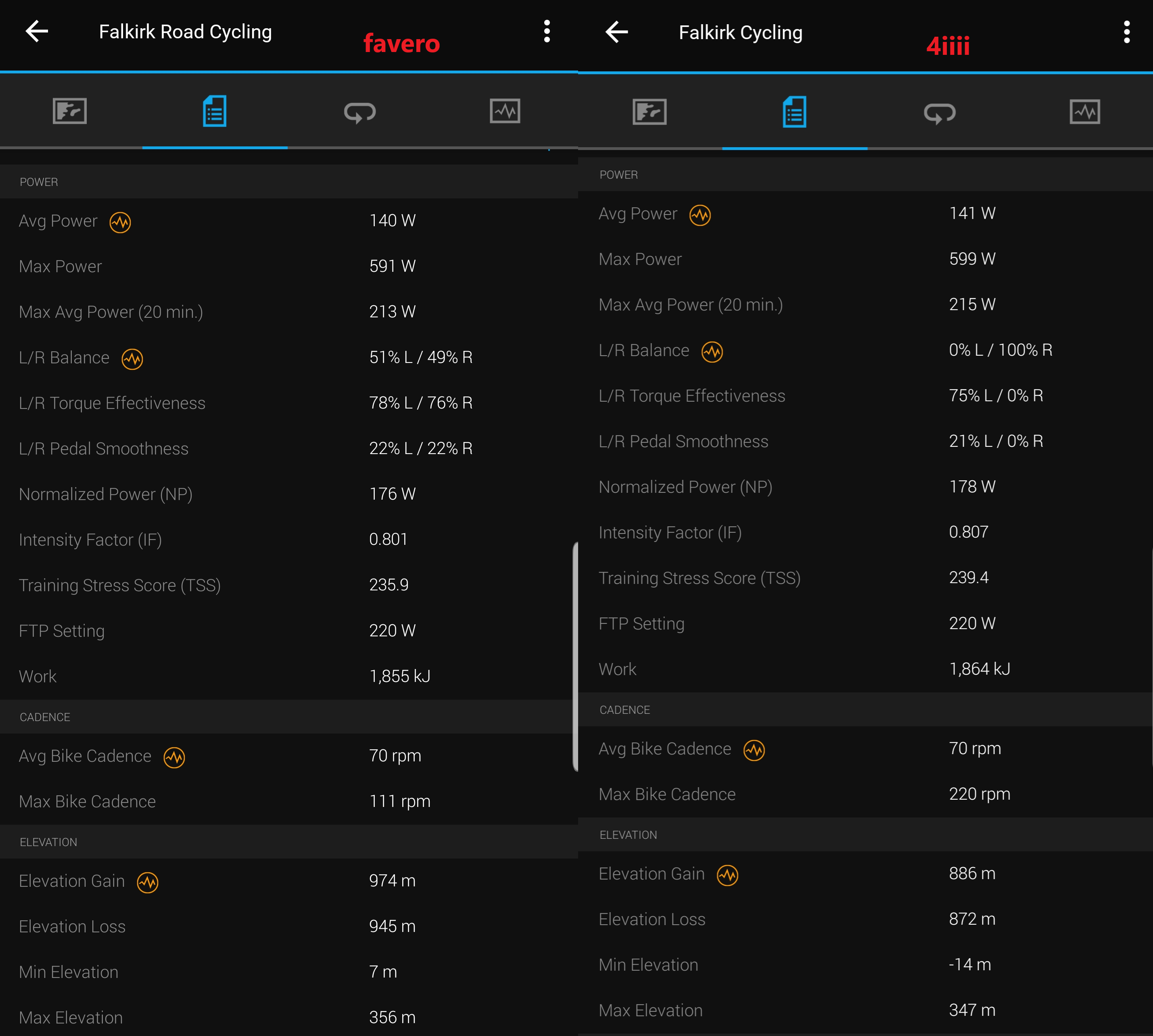
Task: Tap chart icon next to Avg Bike Cadence, favero
Action: click(174, 757)
